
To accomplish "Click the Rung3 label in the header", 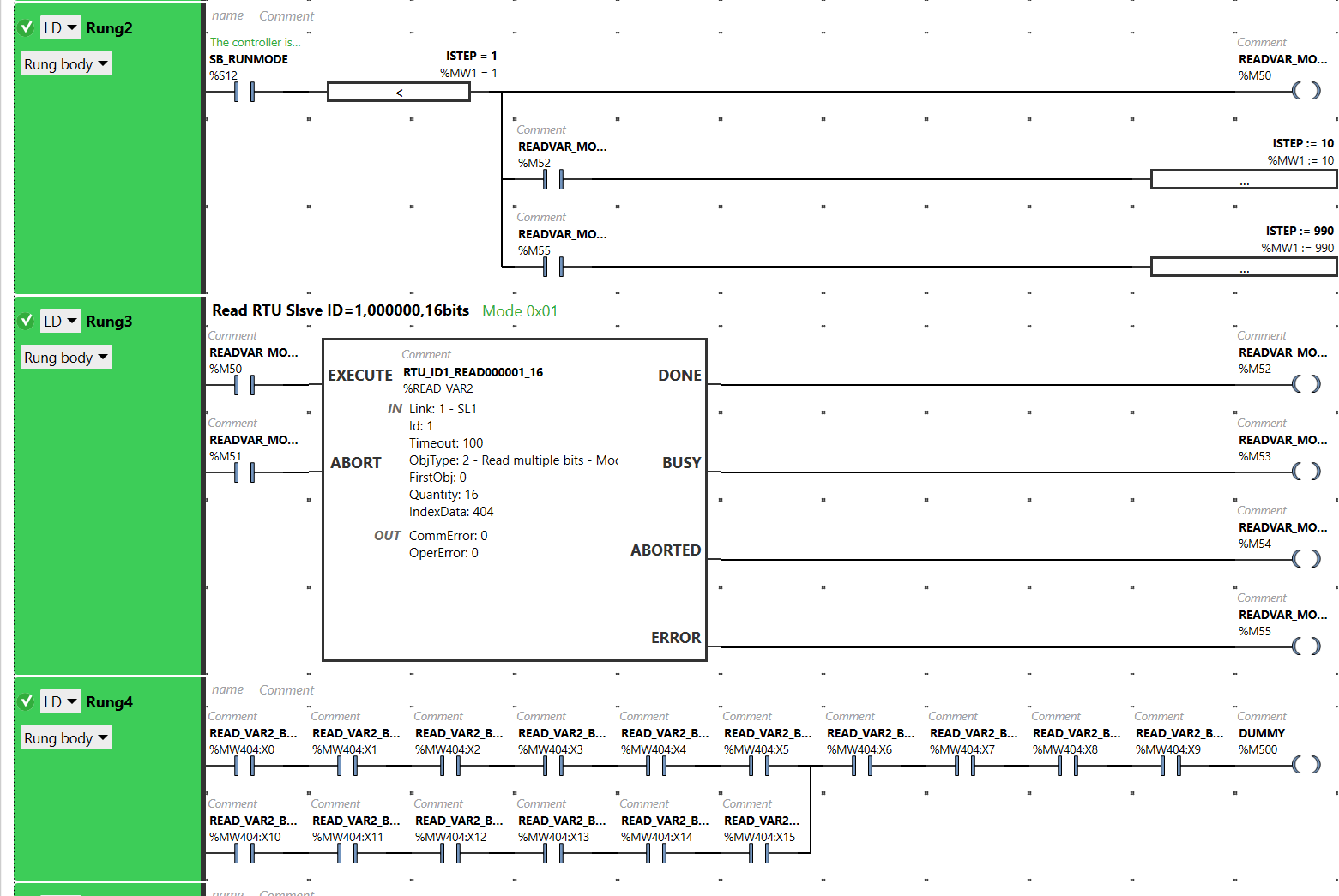I will [x=109, y=322].
